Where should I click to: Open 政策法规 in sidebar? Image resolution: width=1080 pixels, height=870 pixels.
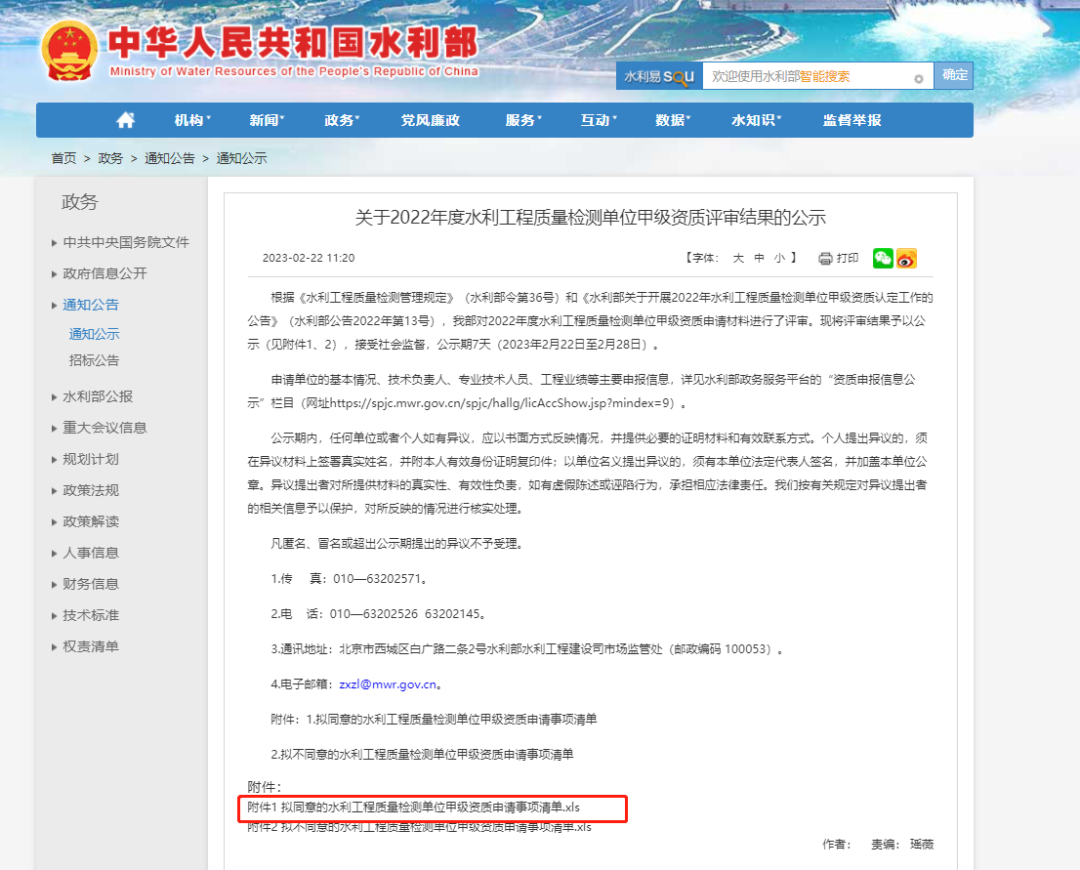point(91,490)
